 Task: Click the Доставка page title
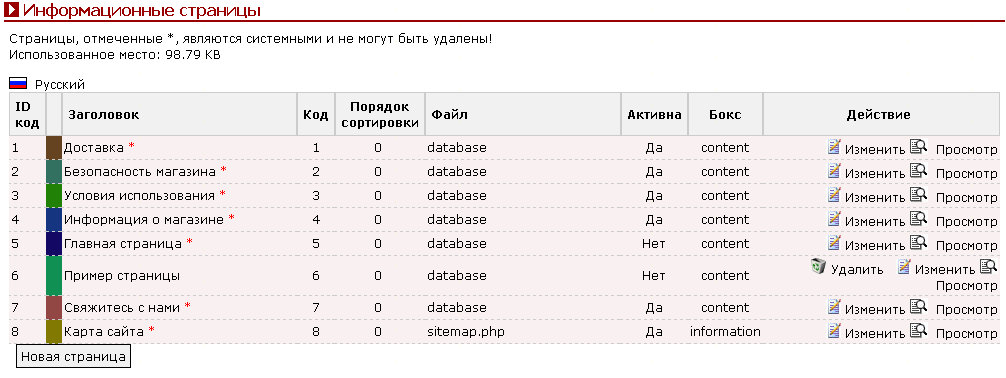(x=94, y=148)
